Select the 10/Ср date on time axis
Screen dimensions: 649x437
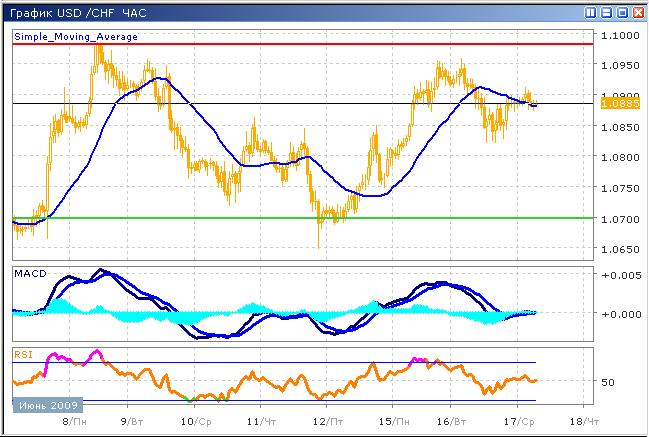(x=200, y=422)
